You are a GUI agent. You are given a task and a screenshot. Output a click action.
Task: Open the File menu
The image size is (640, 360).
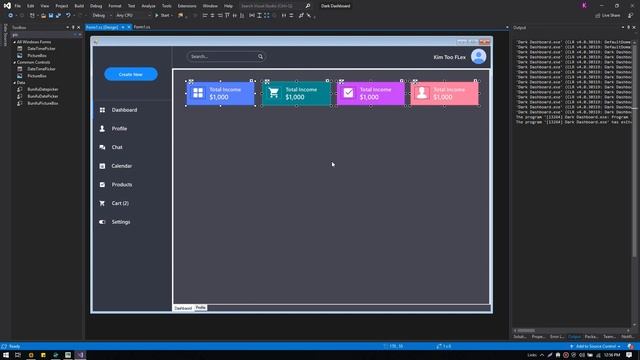(x=18, y=6)
